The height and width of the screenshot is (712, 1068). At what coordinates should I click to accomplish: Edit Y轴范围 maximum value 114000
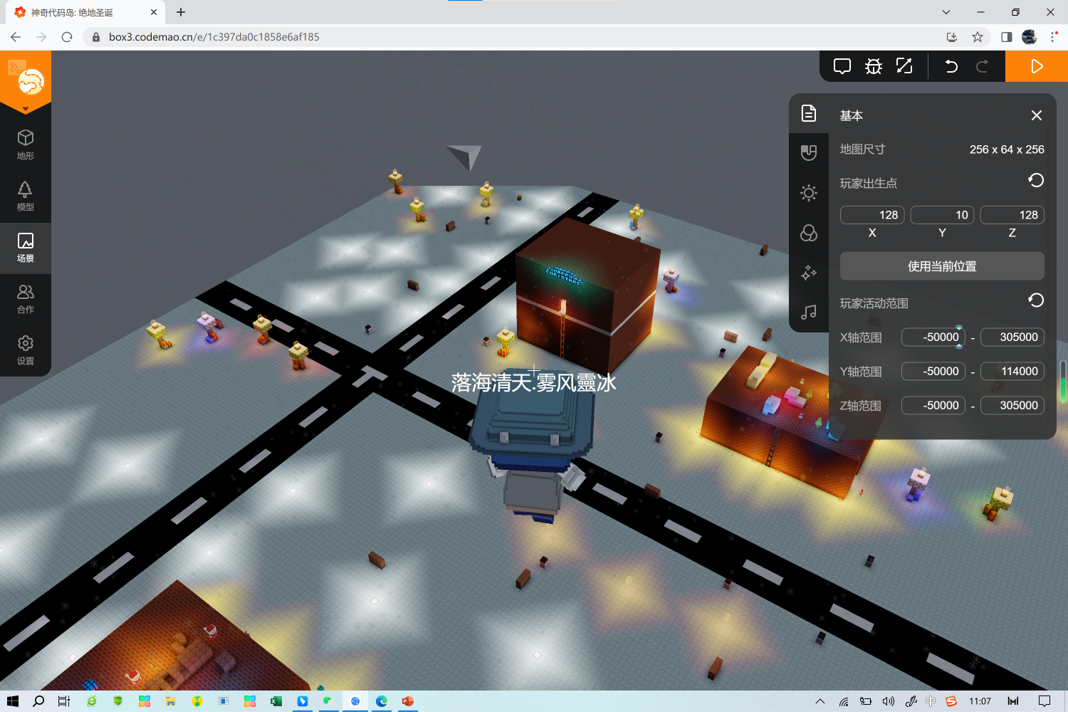click(1012, 371)
